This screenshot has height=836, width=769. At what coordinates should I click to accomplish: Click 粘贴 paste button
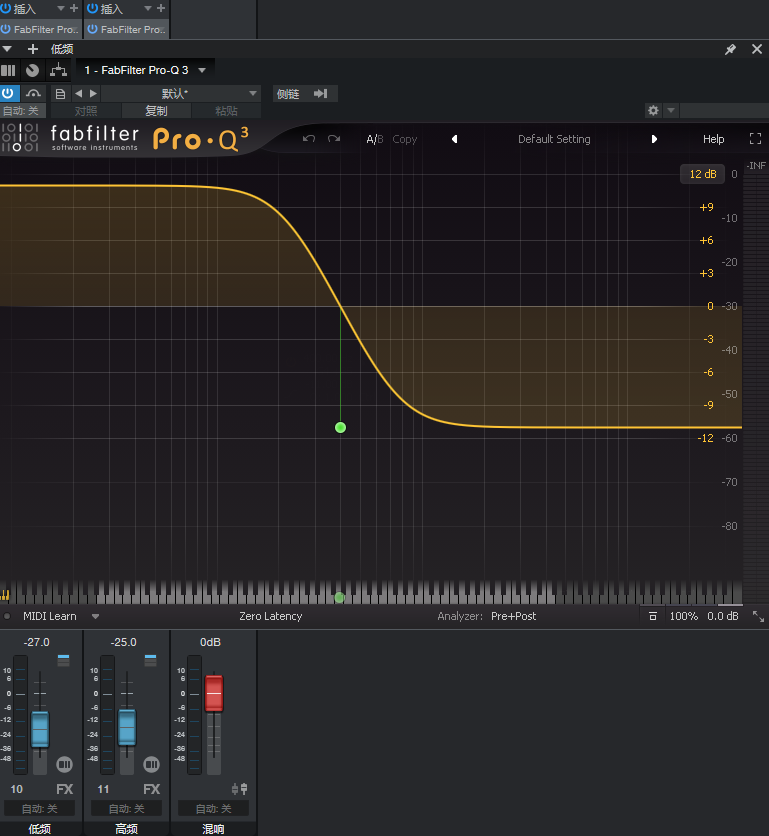pyautogui.click(x=226, y=111)
